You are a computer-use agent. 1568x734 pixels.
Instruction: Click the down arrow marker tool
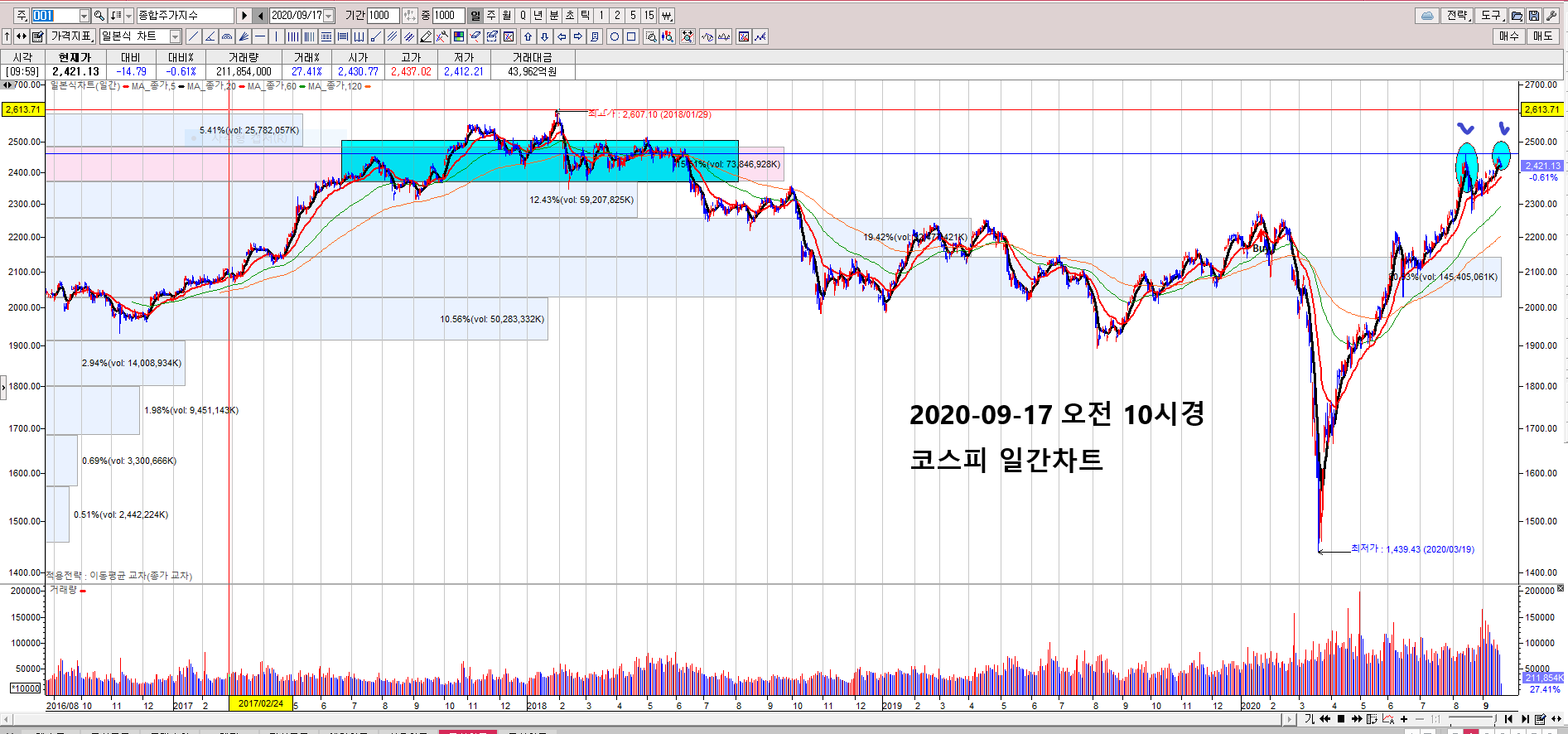coord(545,36)
